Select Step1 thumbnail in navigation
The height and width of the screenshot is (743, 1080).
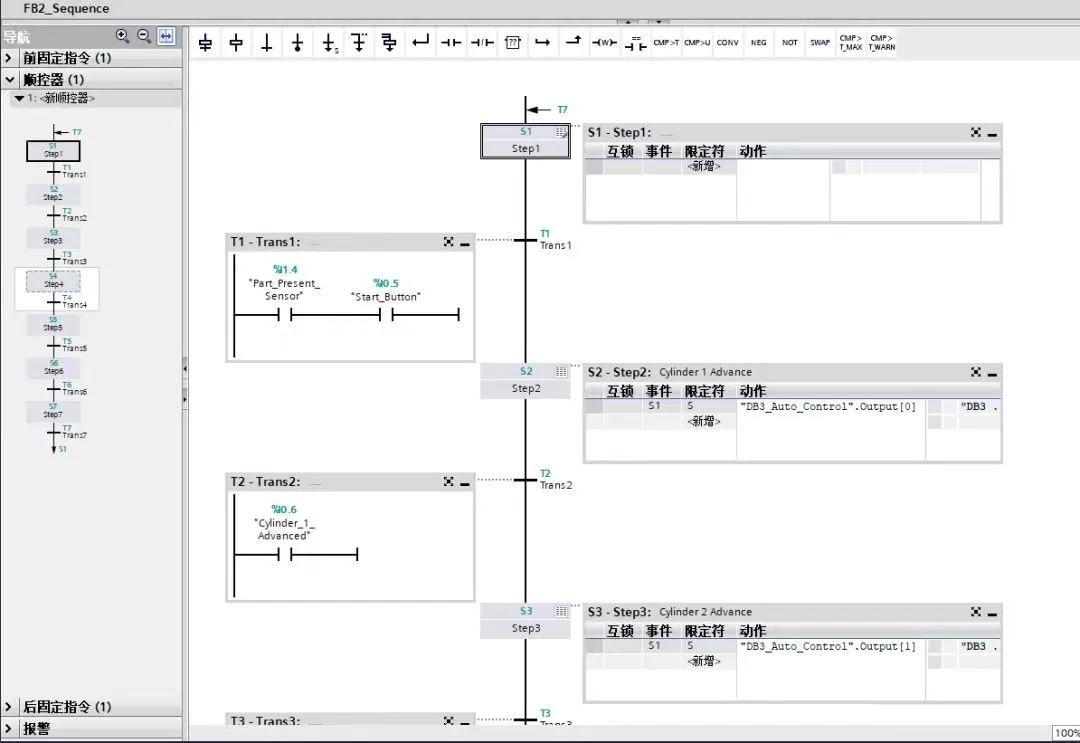click(53, 151)
